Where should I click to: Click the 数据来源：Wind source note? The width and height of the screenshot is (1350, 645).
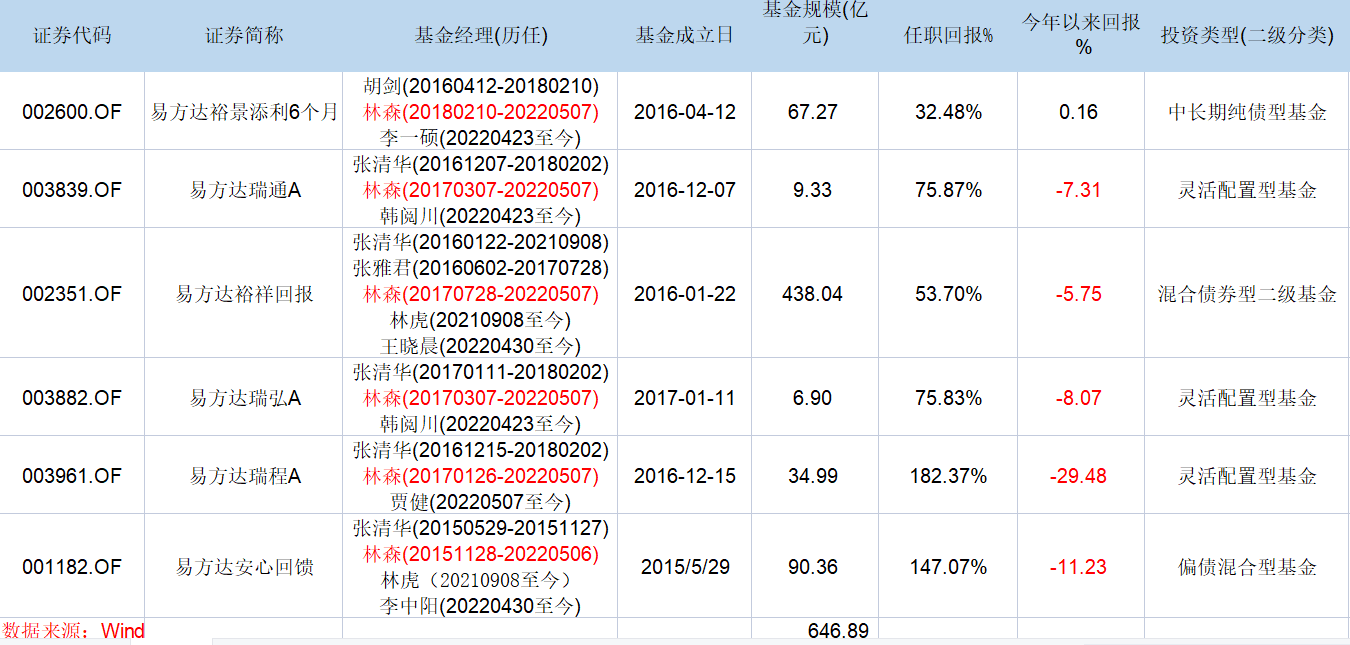(x=73, y=631)
